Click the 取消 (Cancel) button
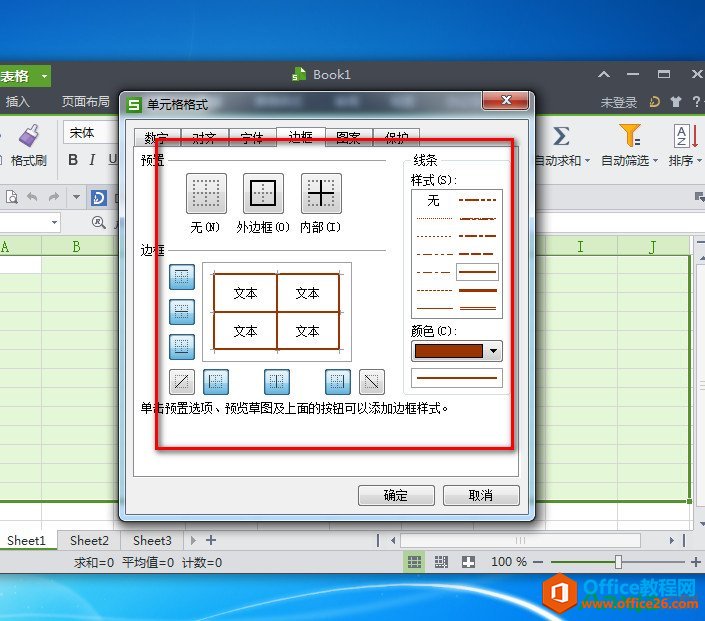 point(481,495)
